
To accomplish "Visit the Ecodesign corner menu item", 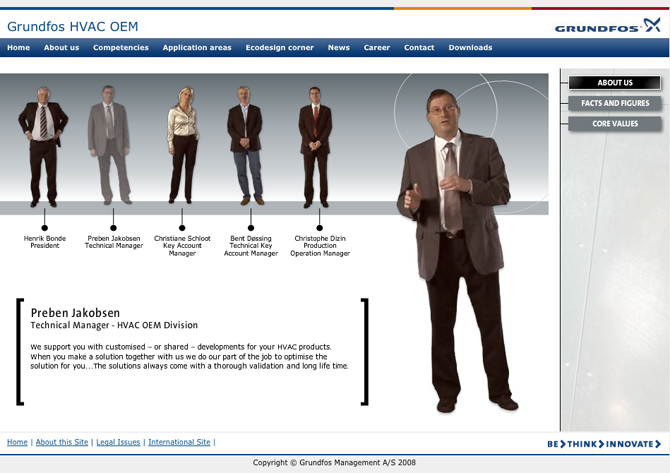I will click(279, 47).
